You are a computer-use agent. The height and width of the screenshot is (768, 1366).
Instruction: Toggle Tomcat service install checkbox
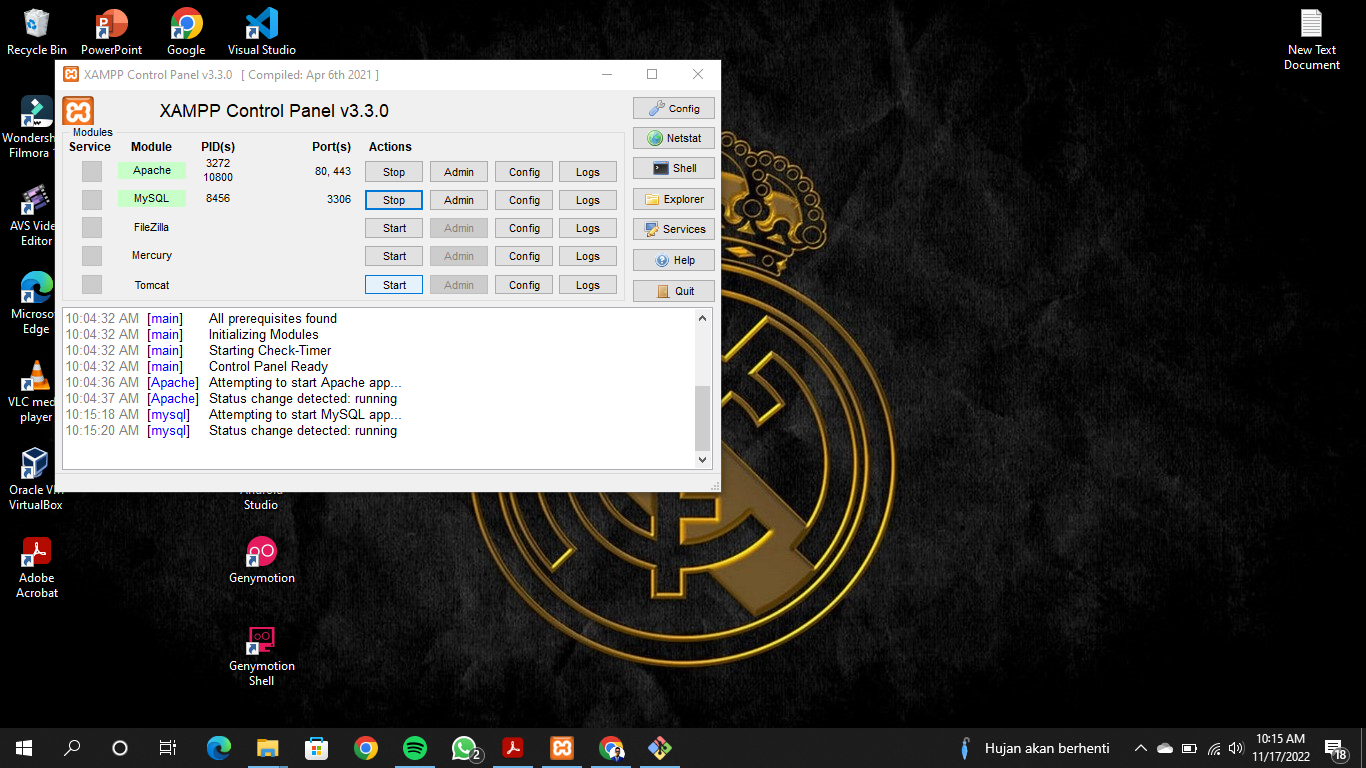point(92,285)
